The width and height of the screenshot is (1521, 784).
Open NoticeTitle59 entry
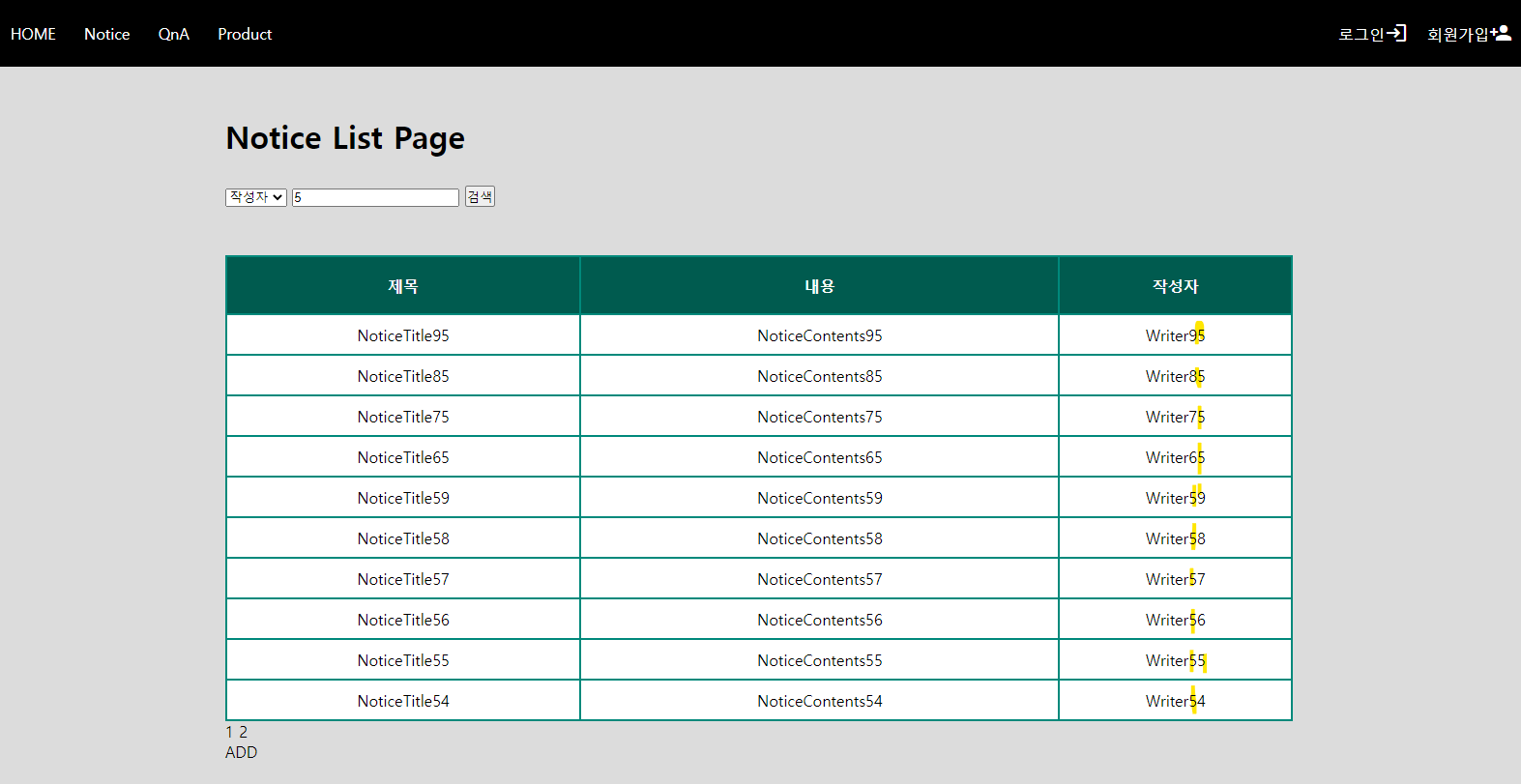pyautogui.click(x=403, y=498)
